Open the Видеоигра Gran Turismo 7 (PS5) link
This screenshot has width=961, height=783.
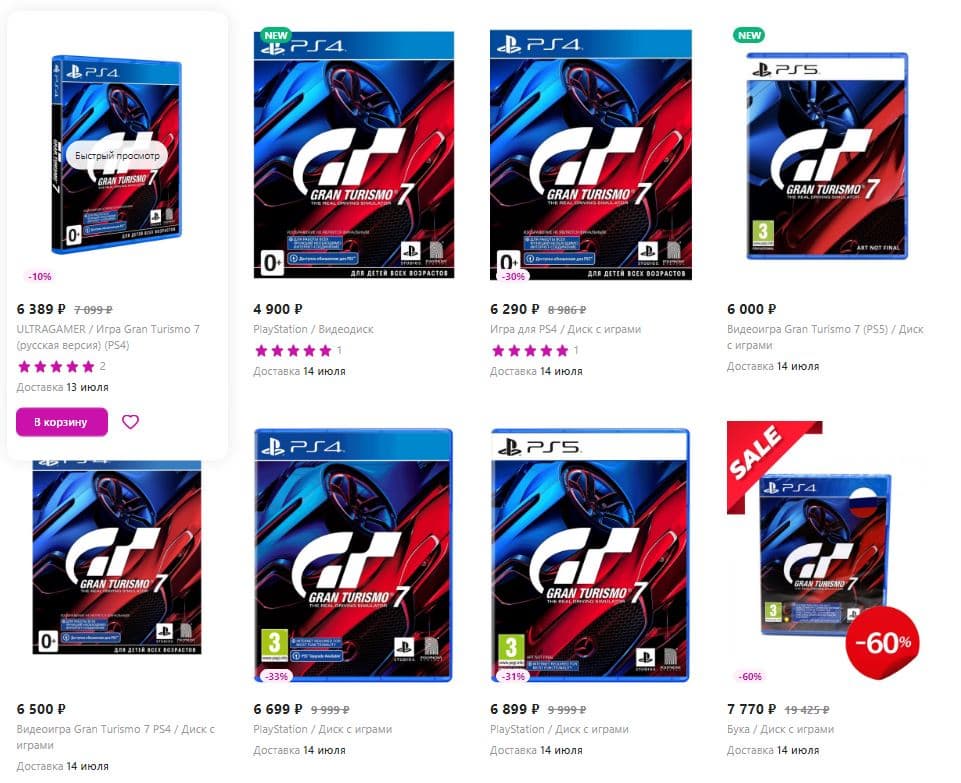[825, 337]
